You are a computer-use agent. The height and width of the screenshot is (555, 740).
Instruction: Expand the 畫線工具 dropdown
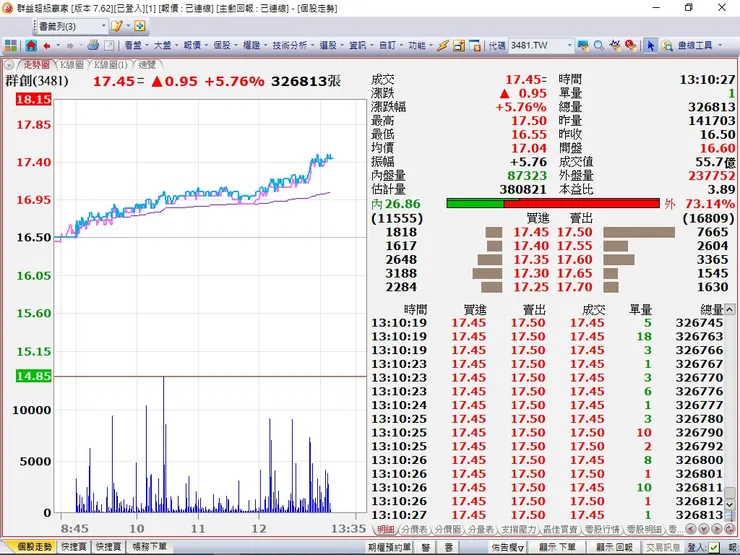pos(721,45)
